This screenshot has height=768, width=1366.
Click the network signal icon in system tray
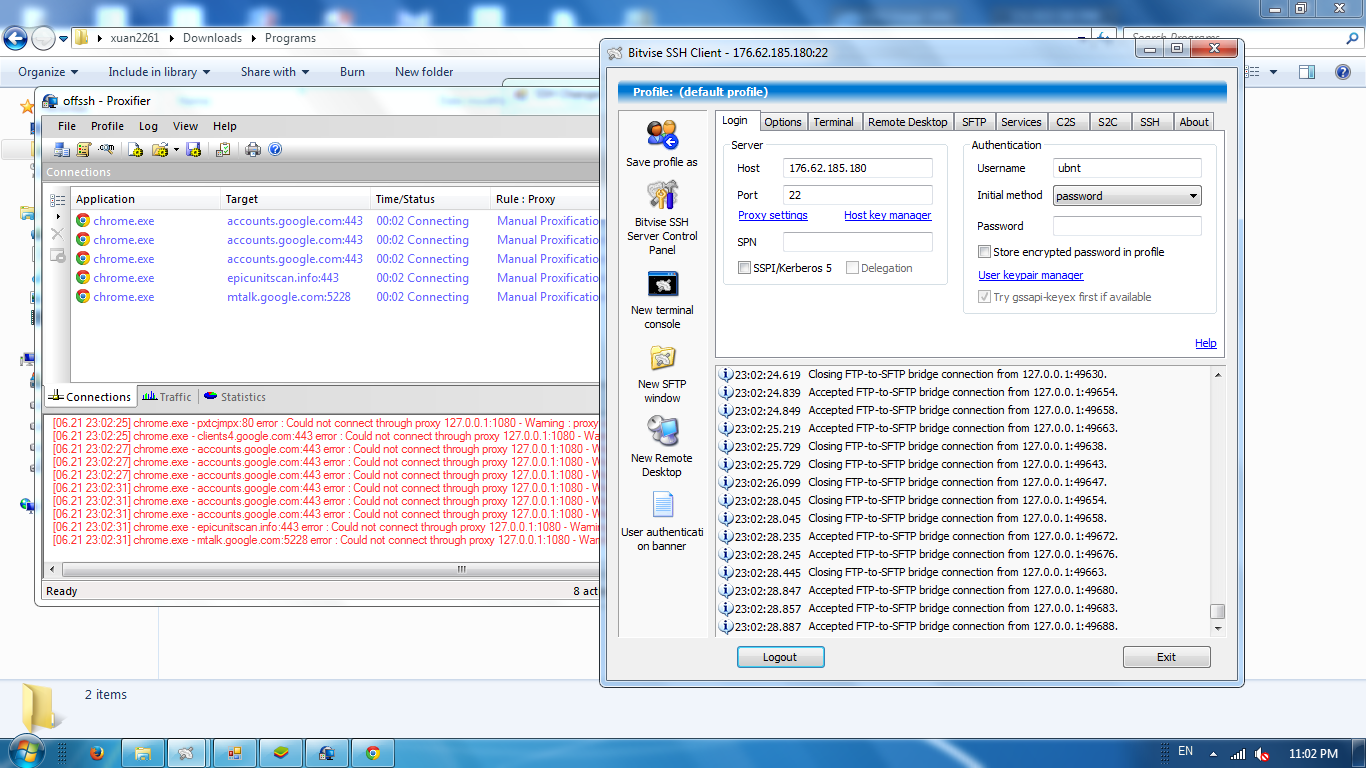tap(1238, 753)
